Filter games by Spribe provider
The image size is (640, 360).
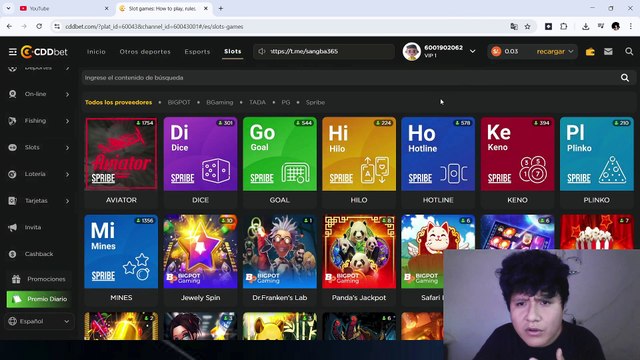pyautogui.click(x=316, y=102)
